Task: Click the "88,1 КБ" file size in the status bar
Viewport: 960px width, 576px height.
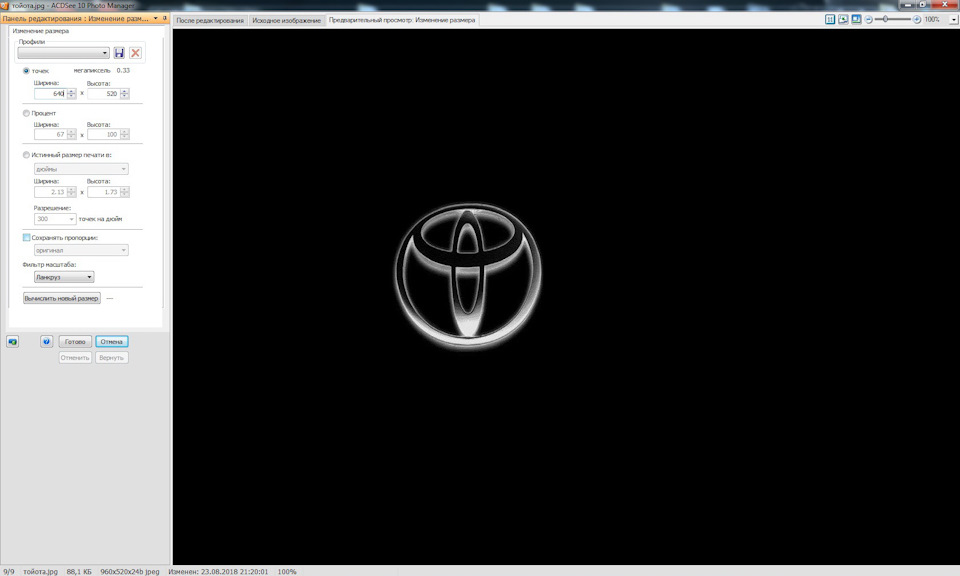Action: [79, 572]
